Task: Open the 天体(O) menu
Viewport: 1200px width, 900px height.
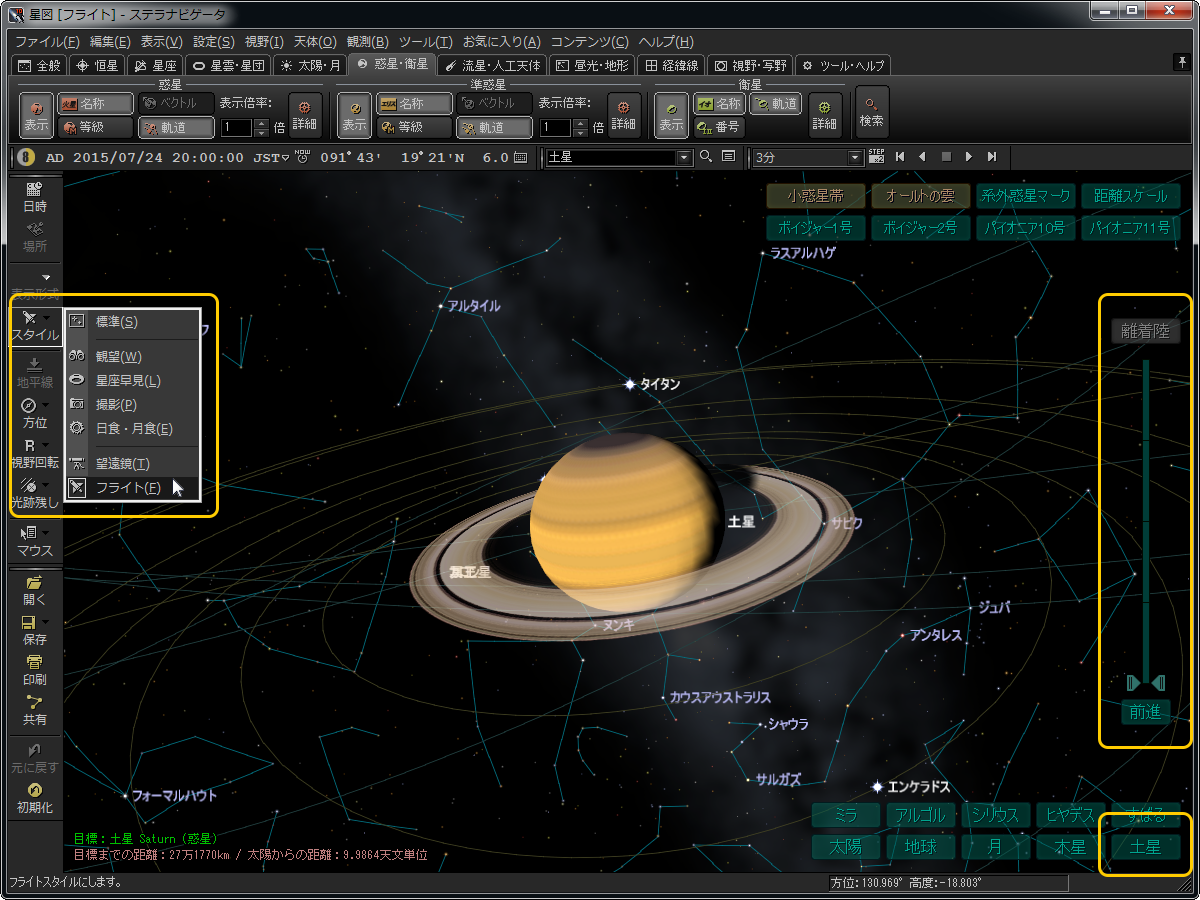Action: (x=314, y=42)
